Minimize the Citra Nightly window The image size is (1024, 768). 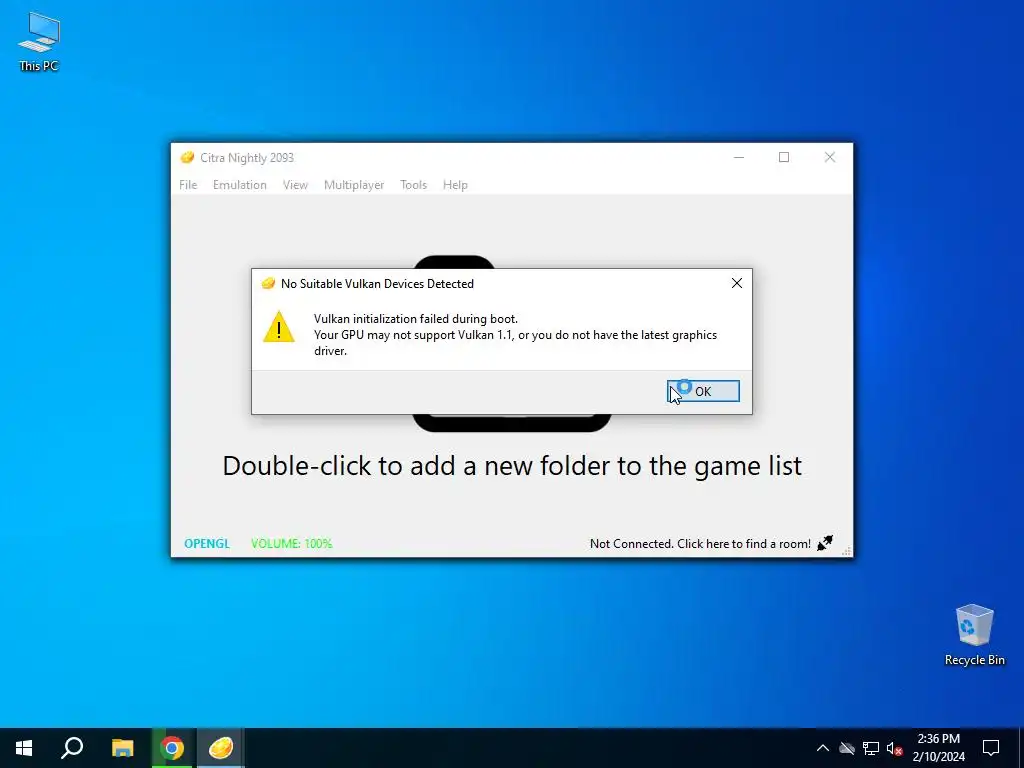pyautogui.click(x=739, y=157)
